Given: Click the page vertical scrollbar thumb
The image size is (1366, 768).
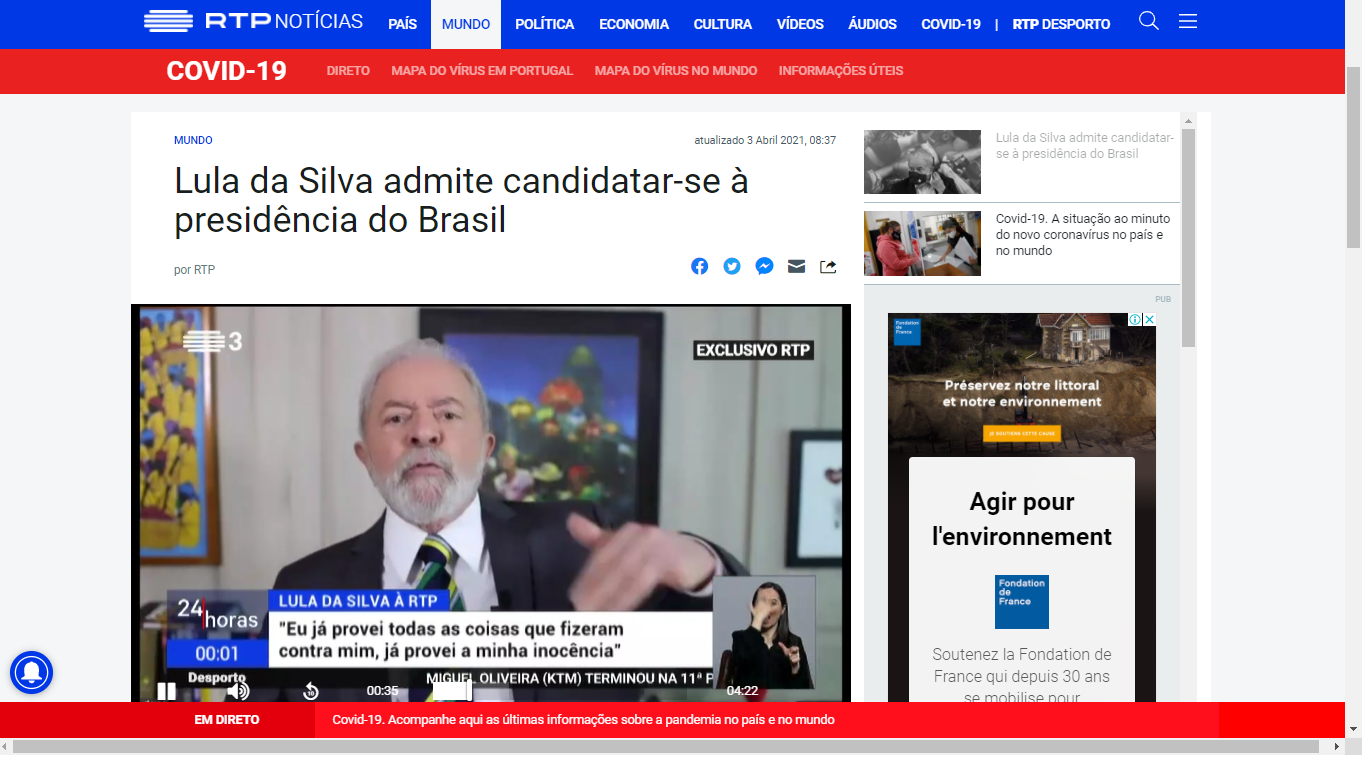Looking at the screenshot, I should click(x=1354, y=158).
